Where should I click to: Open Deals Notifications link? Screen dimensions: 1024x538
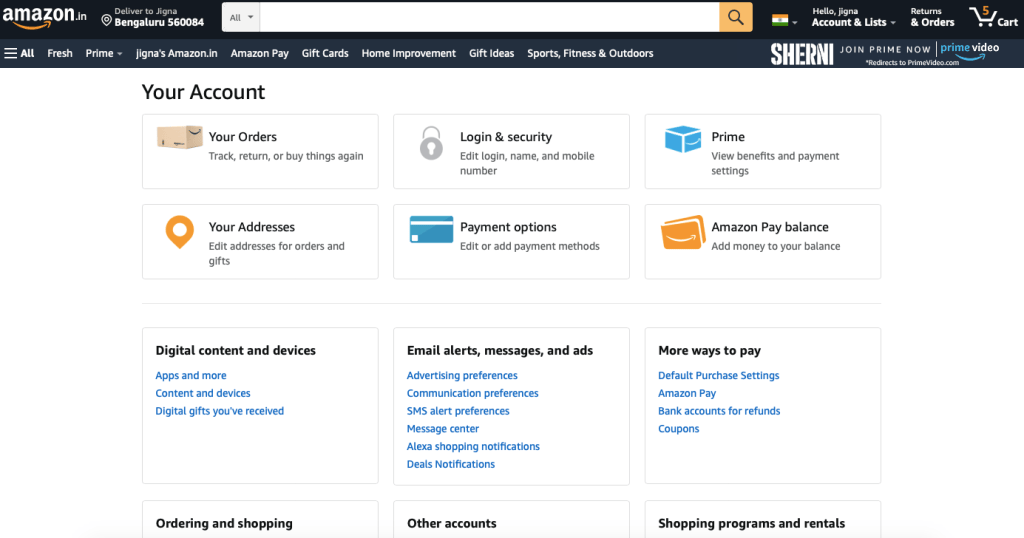451,464
